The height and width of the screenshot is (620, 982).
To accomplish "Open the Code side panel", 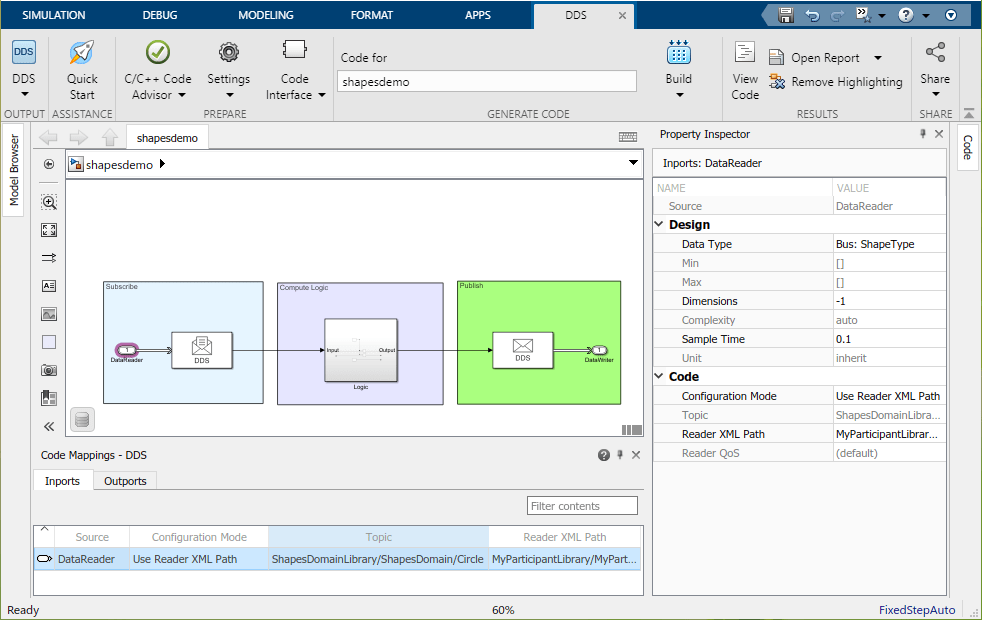I will pyautogui.click(x=968, y=147).
